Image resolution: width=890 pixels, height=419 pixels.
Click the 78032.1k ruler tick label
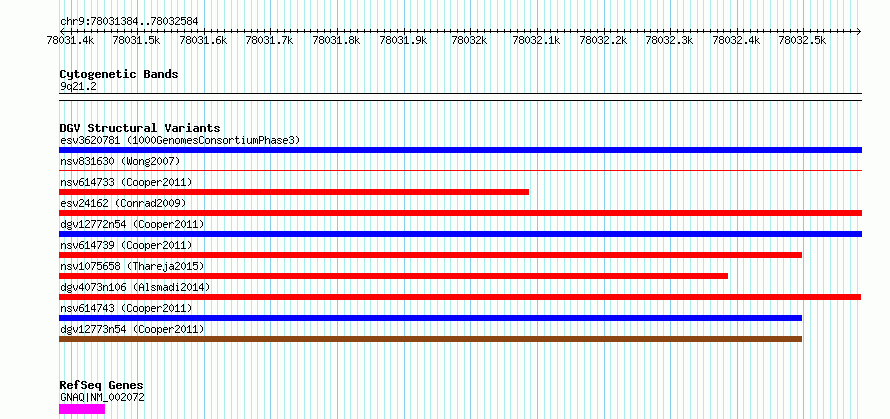[x=536, y=40]
